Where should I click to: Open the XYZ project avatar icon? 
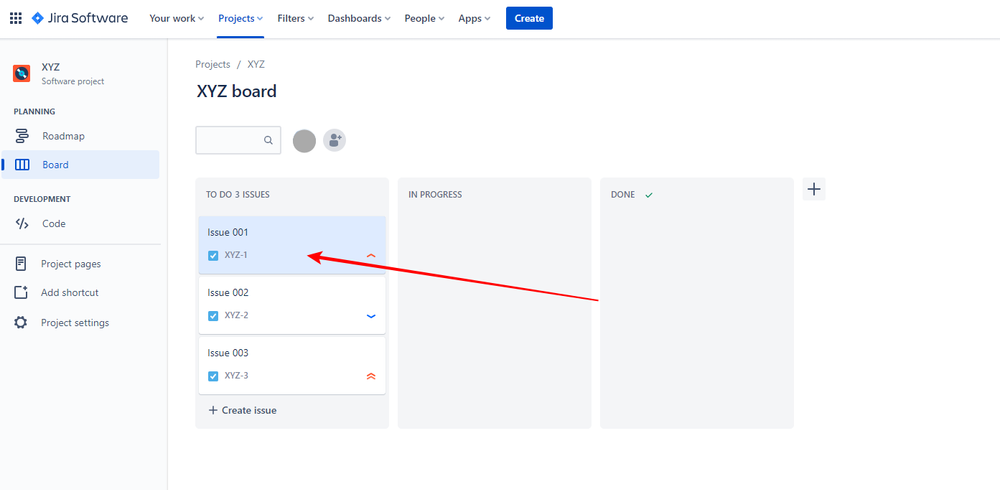click(22, 73)
